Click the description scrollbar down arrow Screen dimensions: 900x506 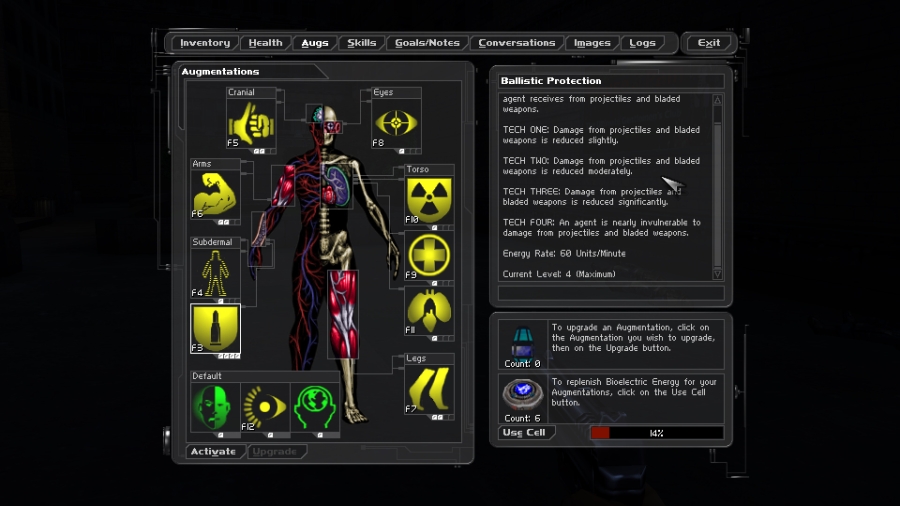tap(717, 274)
